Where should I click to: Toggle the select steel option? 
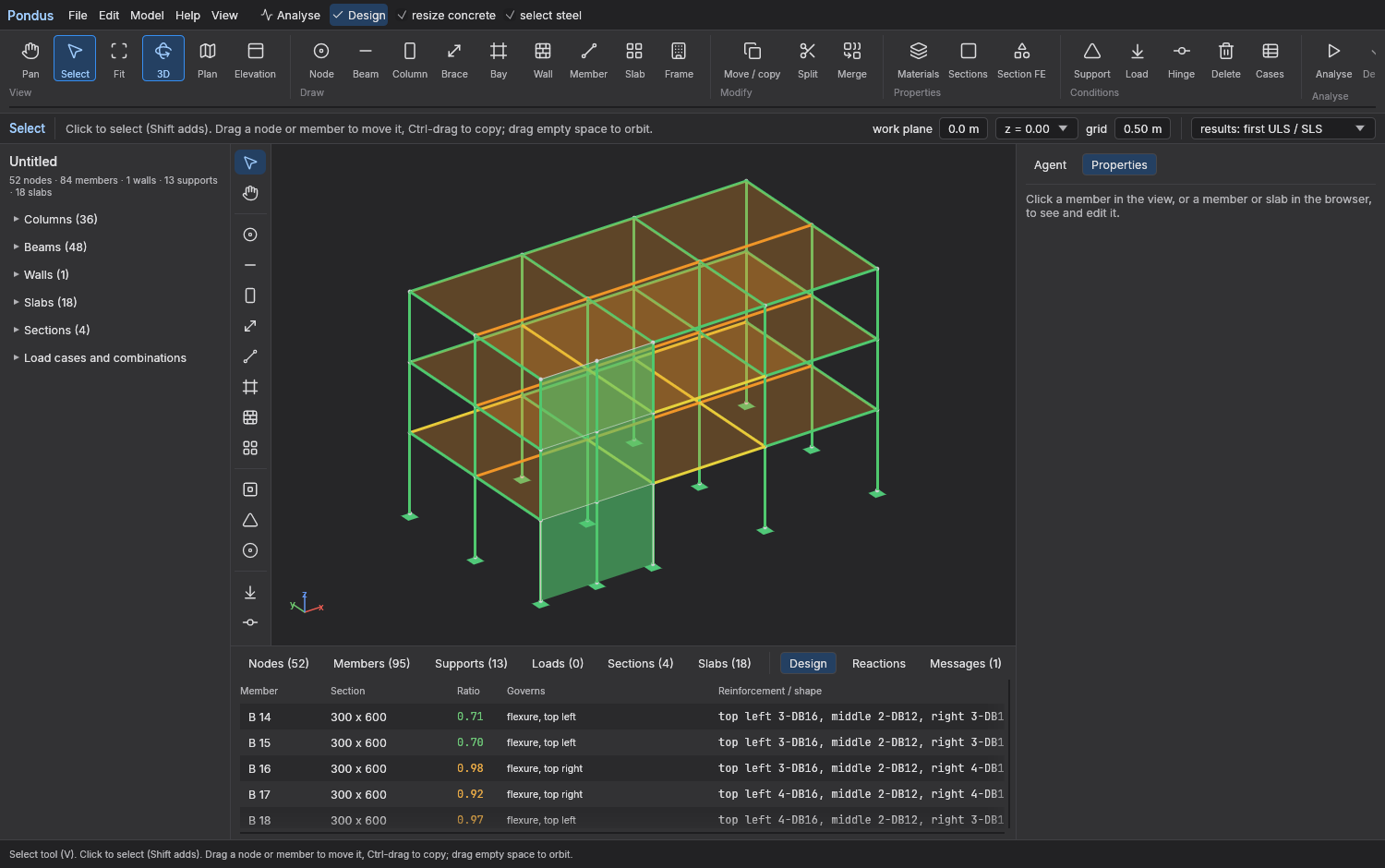pos(543,15)
